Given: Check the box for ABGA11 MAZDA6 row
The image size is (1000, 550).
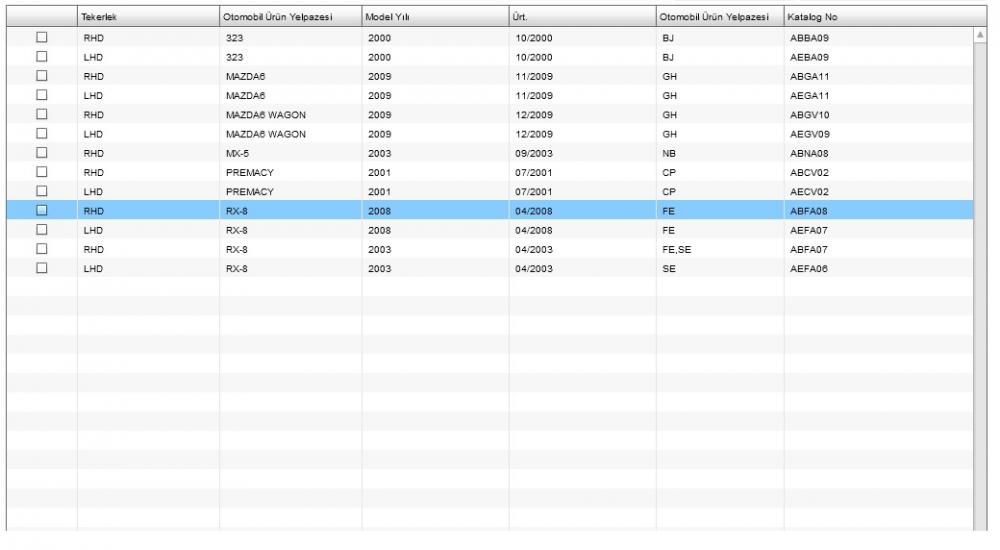Looking at the screenshot, I should click(x=41, y=76).
